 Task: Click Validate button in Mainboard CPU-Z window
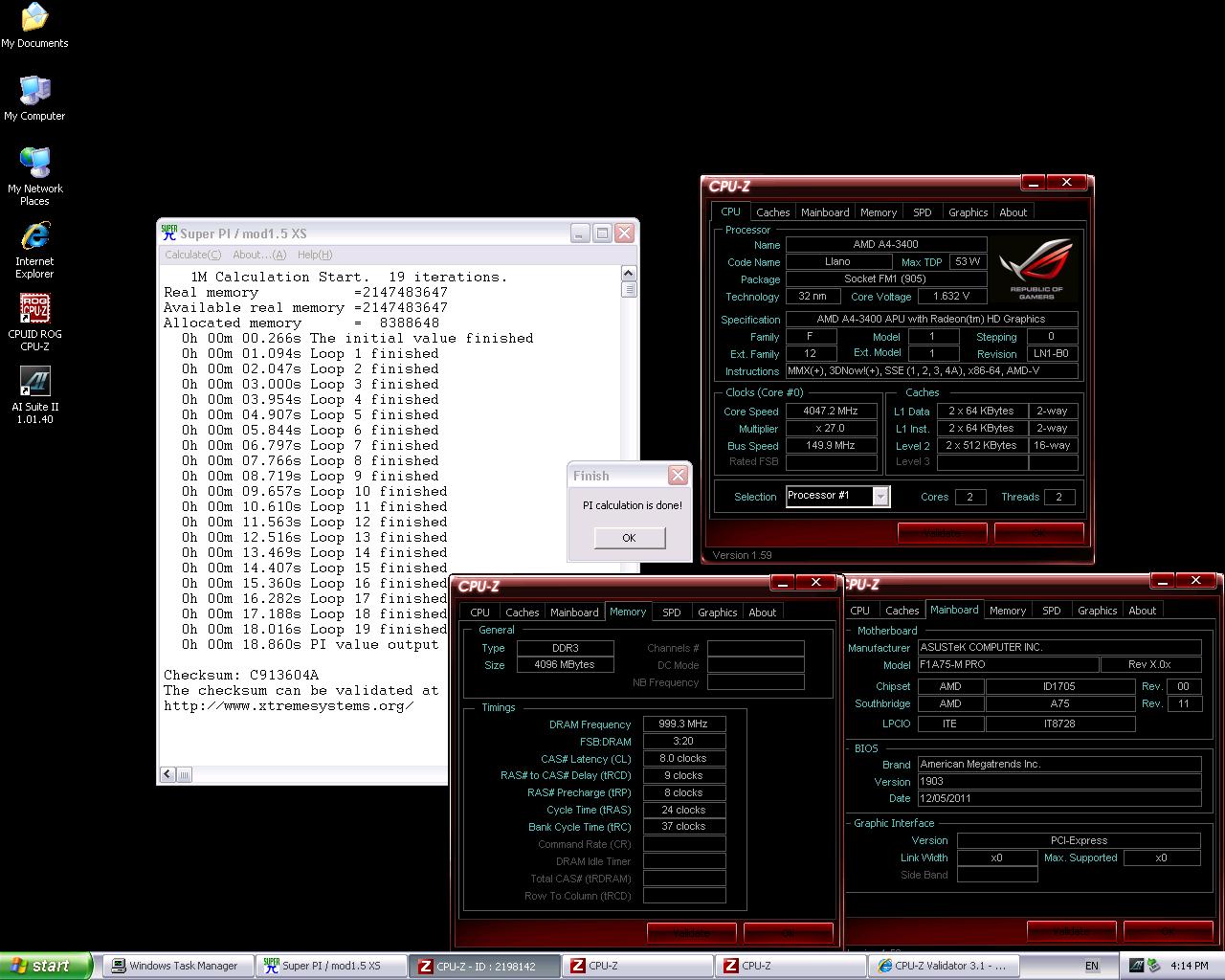(x=1071, y=931)
